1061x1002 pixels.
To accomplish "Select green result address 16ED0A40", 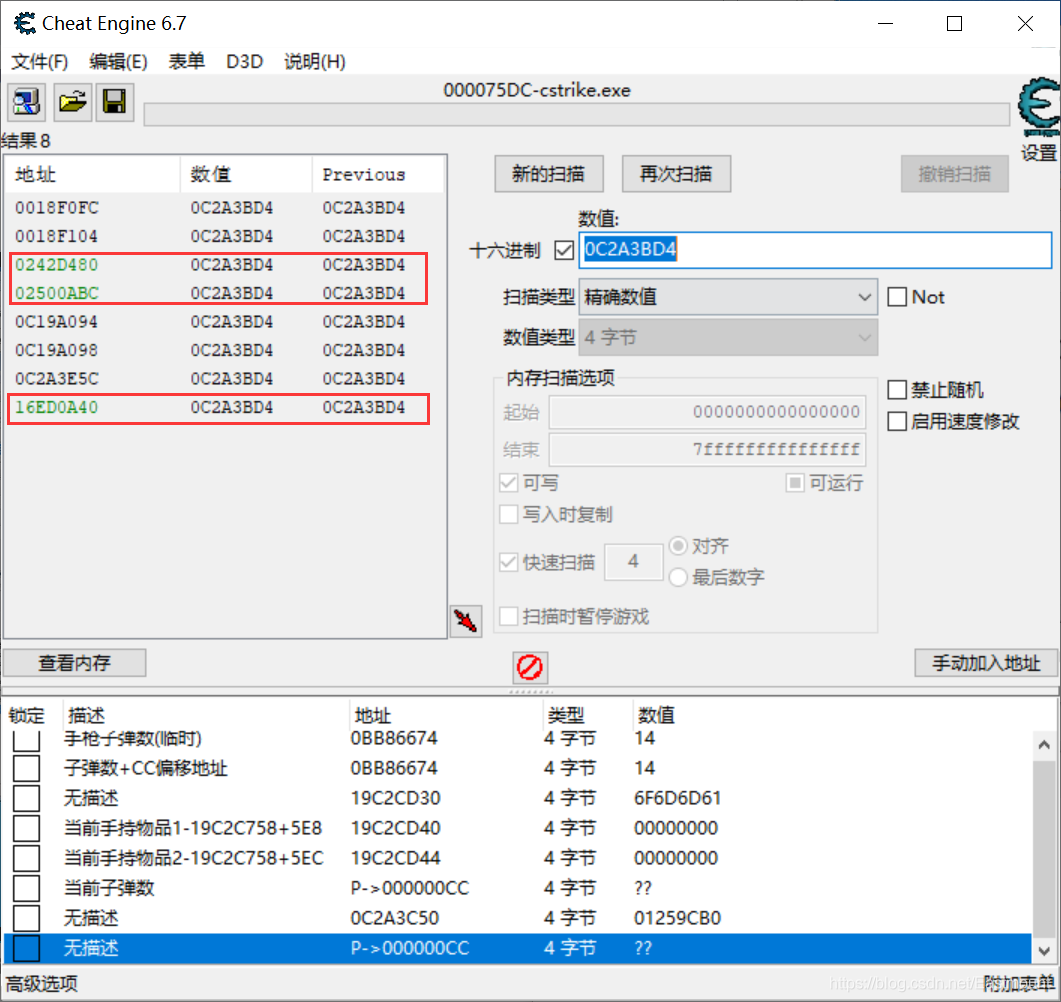I will (57, 408).
